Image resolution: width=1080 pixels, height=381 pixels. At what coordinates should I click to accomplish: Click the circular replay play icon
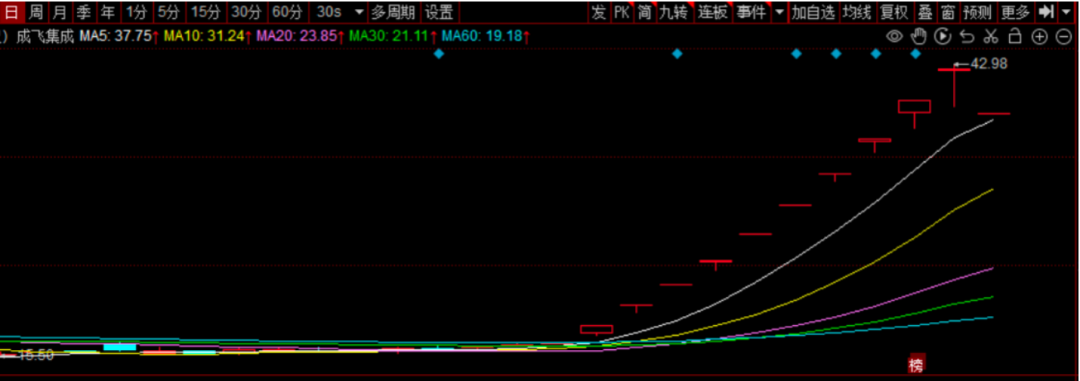(x=942, y=37)
